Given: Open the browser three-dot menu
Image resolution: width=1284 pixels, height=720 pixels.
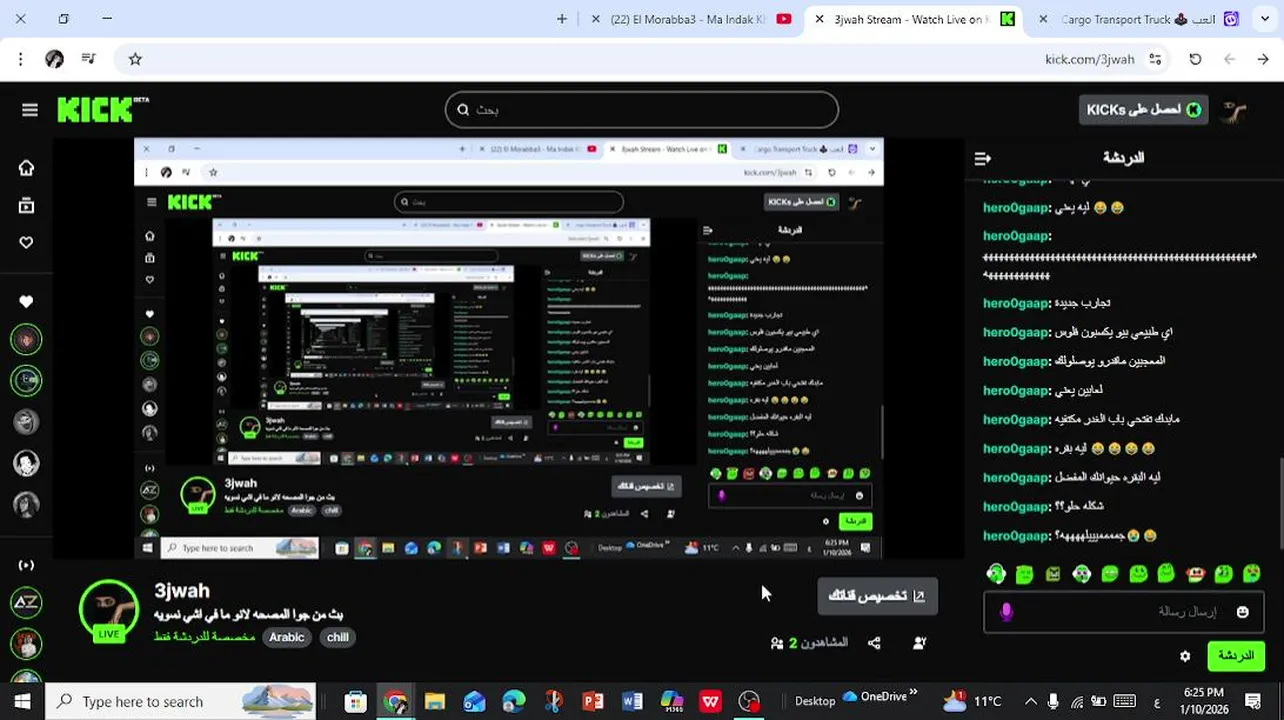Looking at the screenshot, I should (20, 59).
